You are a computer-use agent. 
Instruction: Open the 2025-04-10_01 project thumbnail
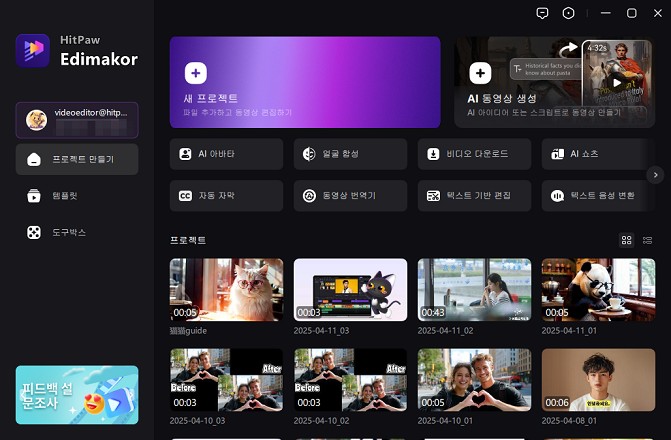pyautogui.click(x=474, y=380)
